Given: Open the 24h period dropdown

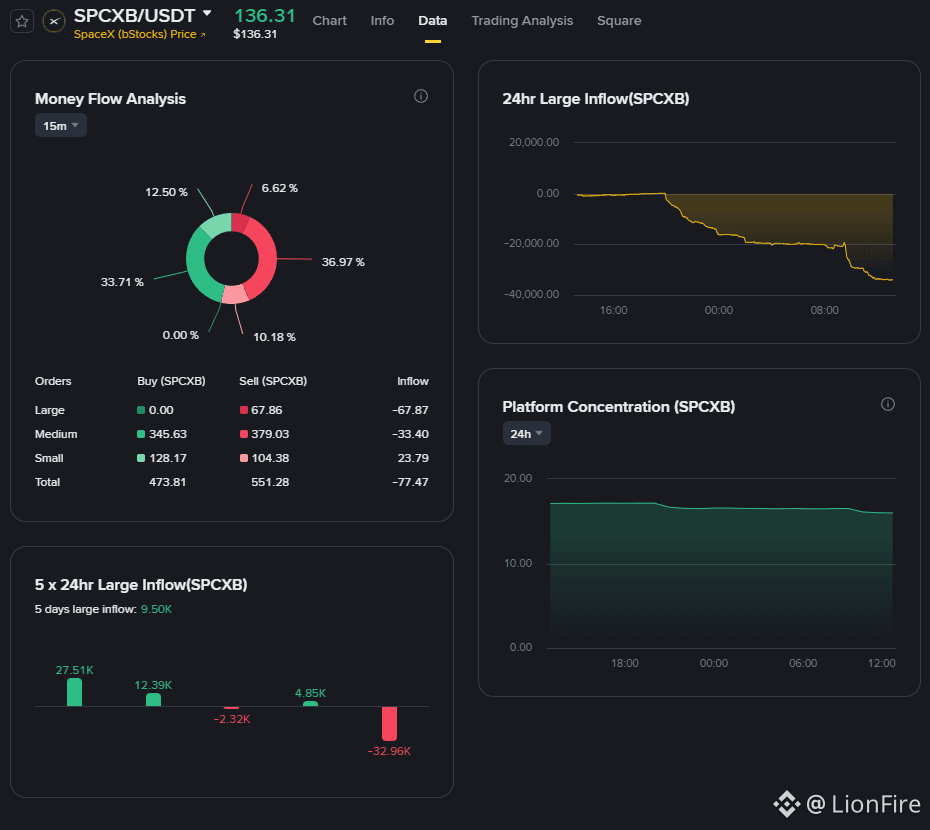Looking at the screenshot, I should (526, 434).
